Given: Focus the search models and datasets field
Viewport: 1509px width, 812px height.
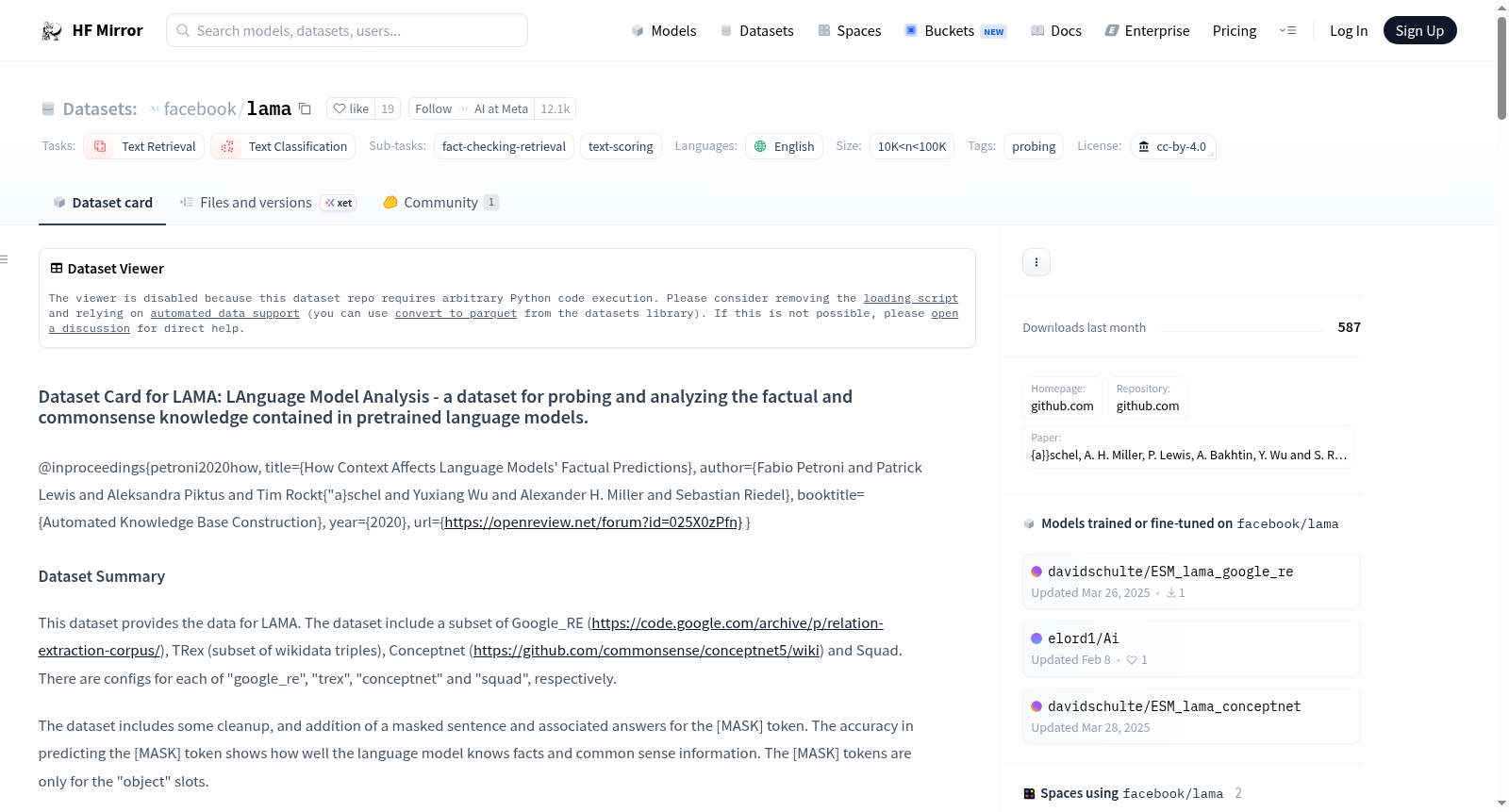Looking at the screenshot, I should [347, 30].
